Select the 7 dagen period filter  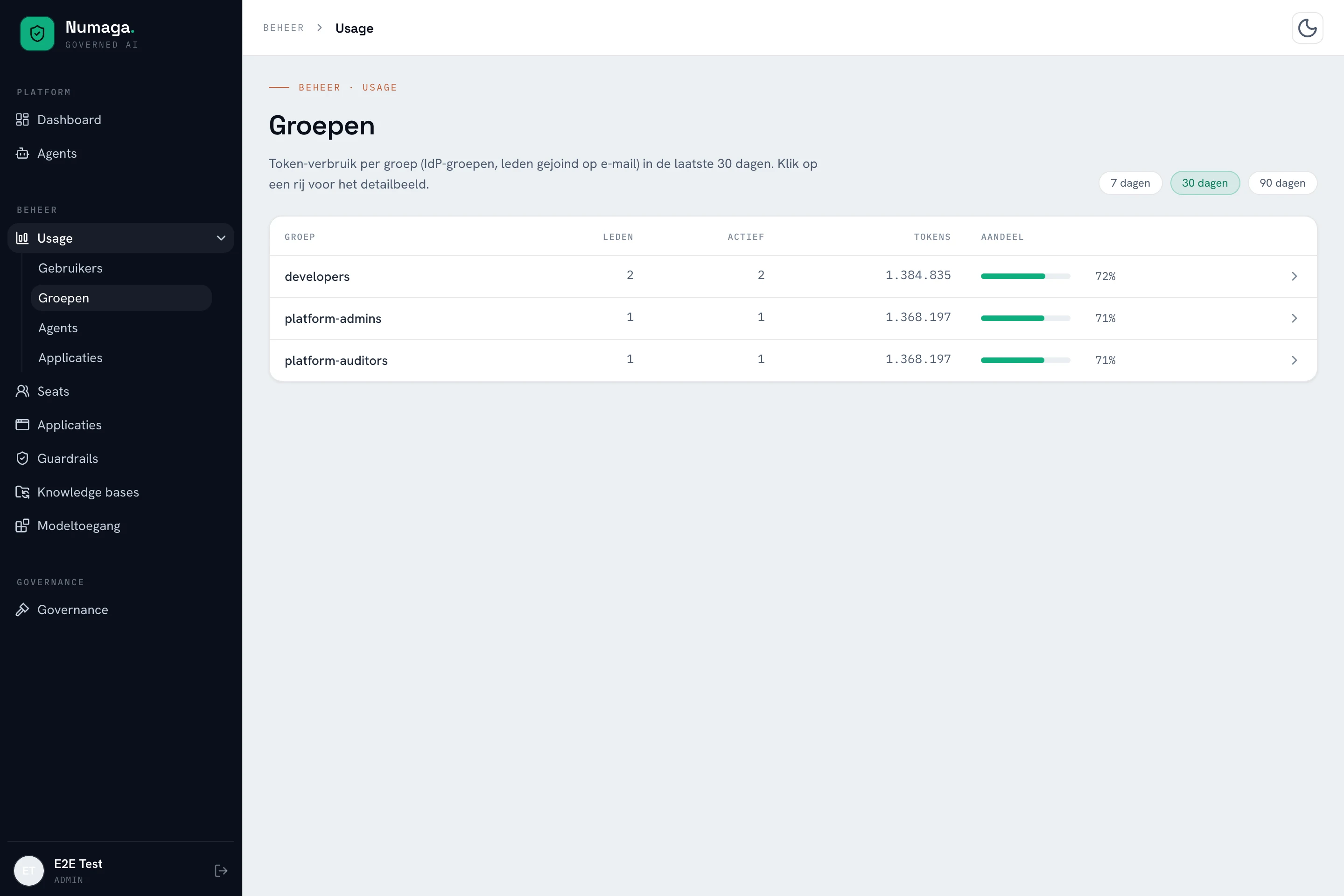click(x=1130, y=183)
